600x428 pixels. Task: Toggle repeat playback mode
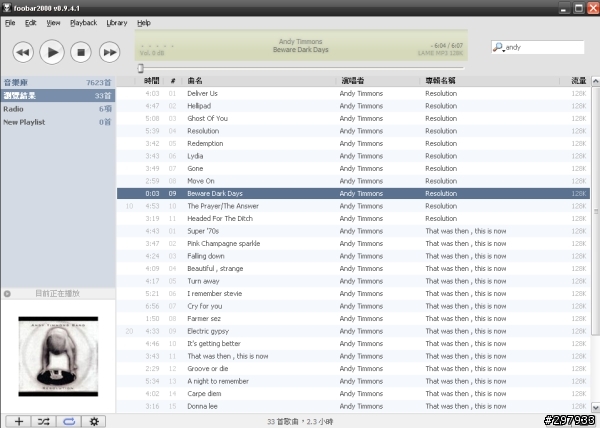(x=69, y=421)
